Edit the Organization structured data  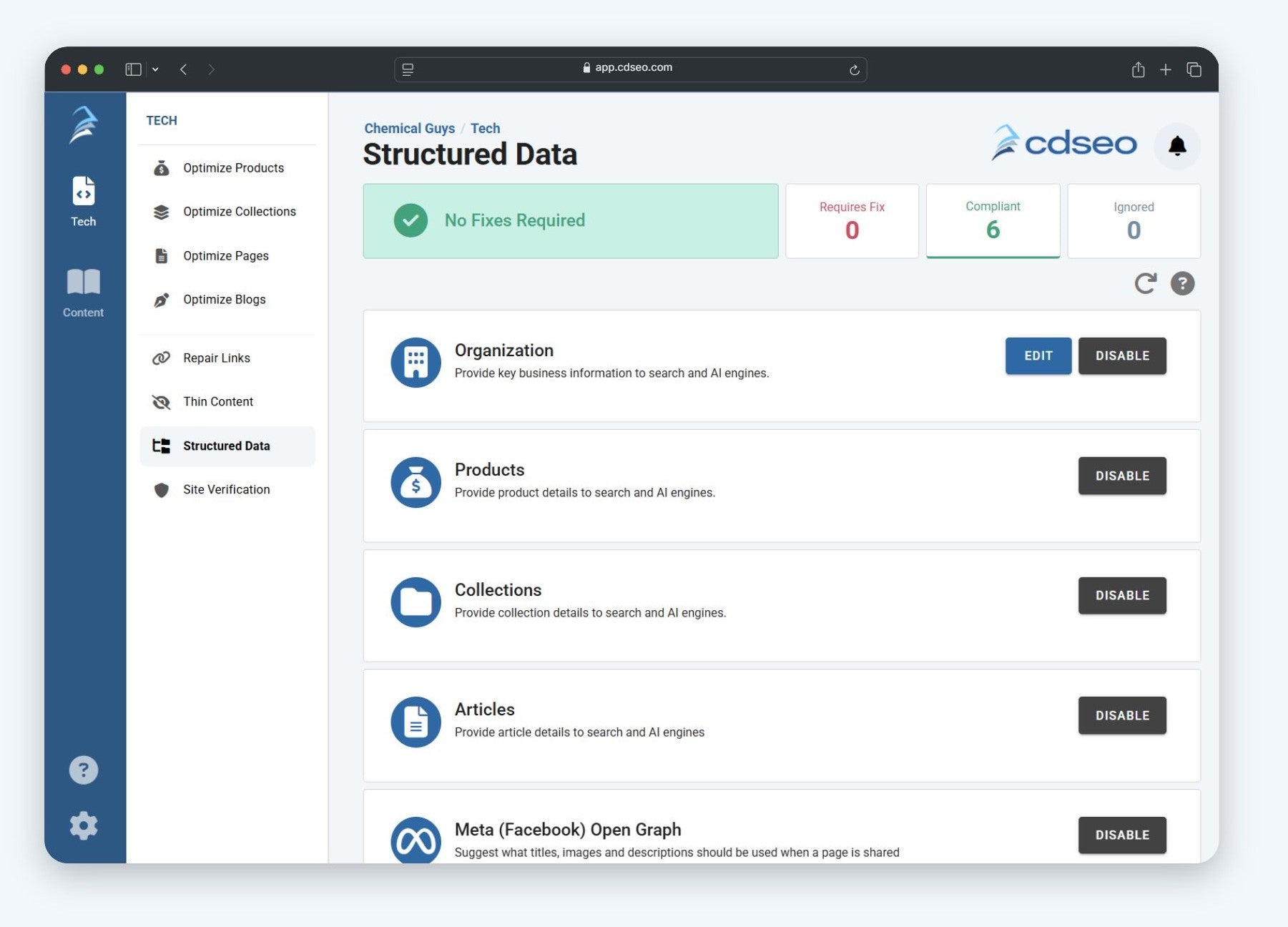pyautogui.click(x=1038, y=355)
